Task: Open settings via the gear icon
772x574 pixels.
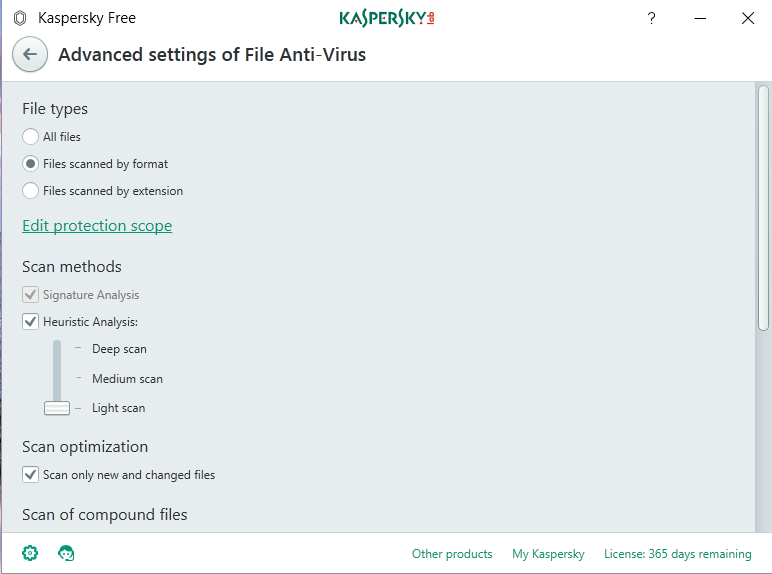Action: tap(30, 553)
